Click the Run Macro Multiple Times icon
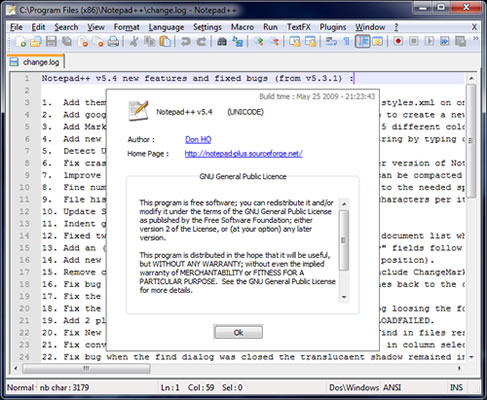Viewport: 487px width, 400px height. 445,42
